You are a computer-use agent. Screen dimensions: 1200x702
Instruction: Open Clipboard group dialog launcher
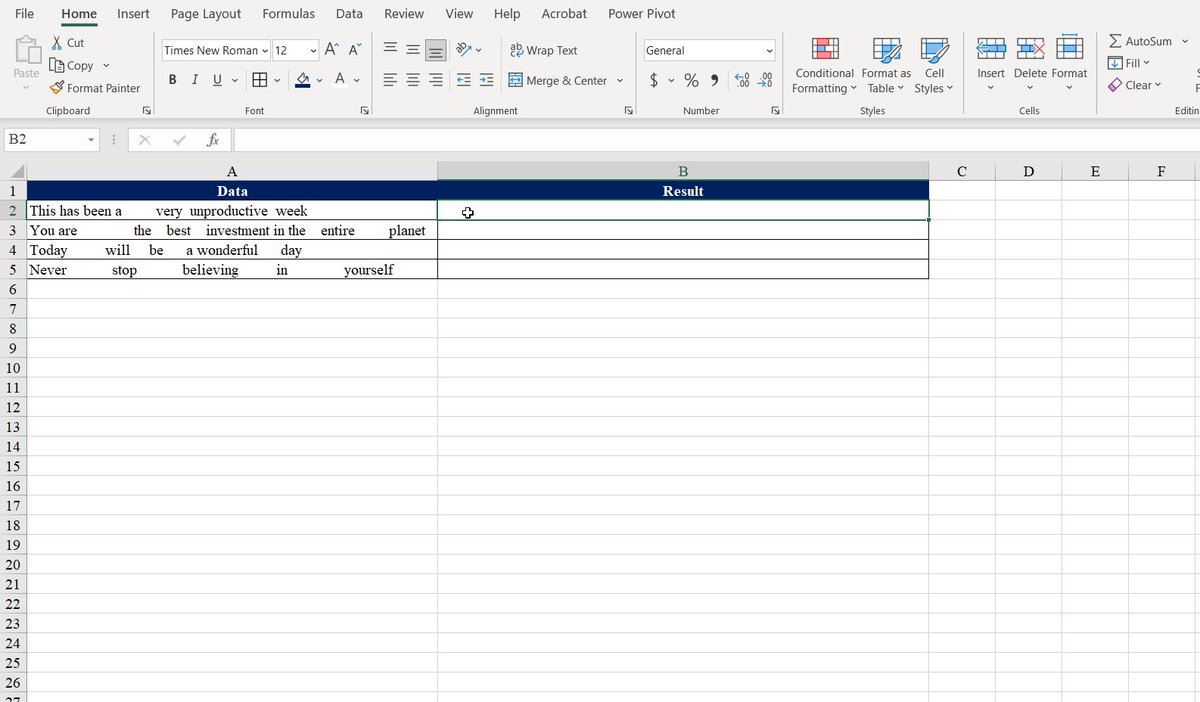pyautogui.click(x=146, y=110)
